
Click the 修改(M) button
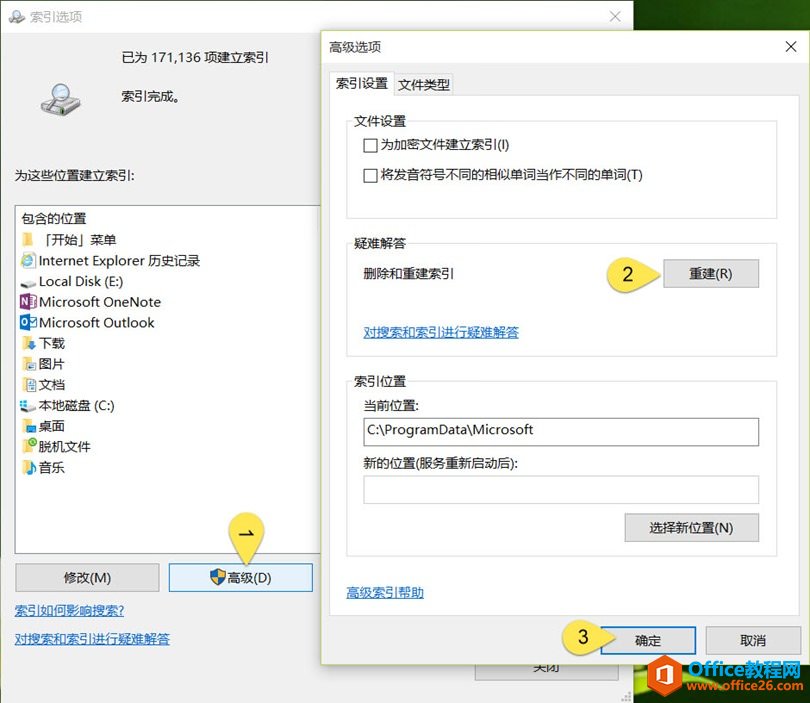87,577
